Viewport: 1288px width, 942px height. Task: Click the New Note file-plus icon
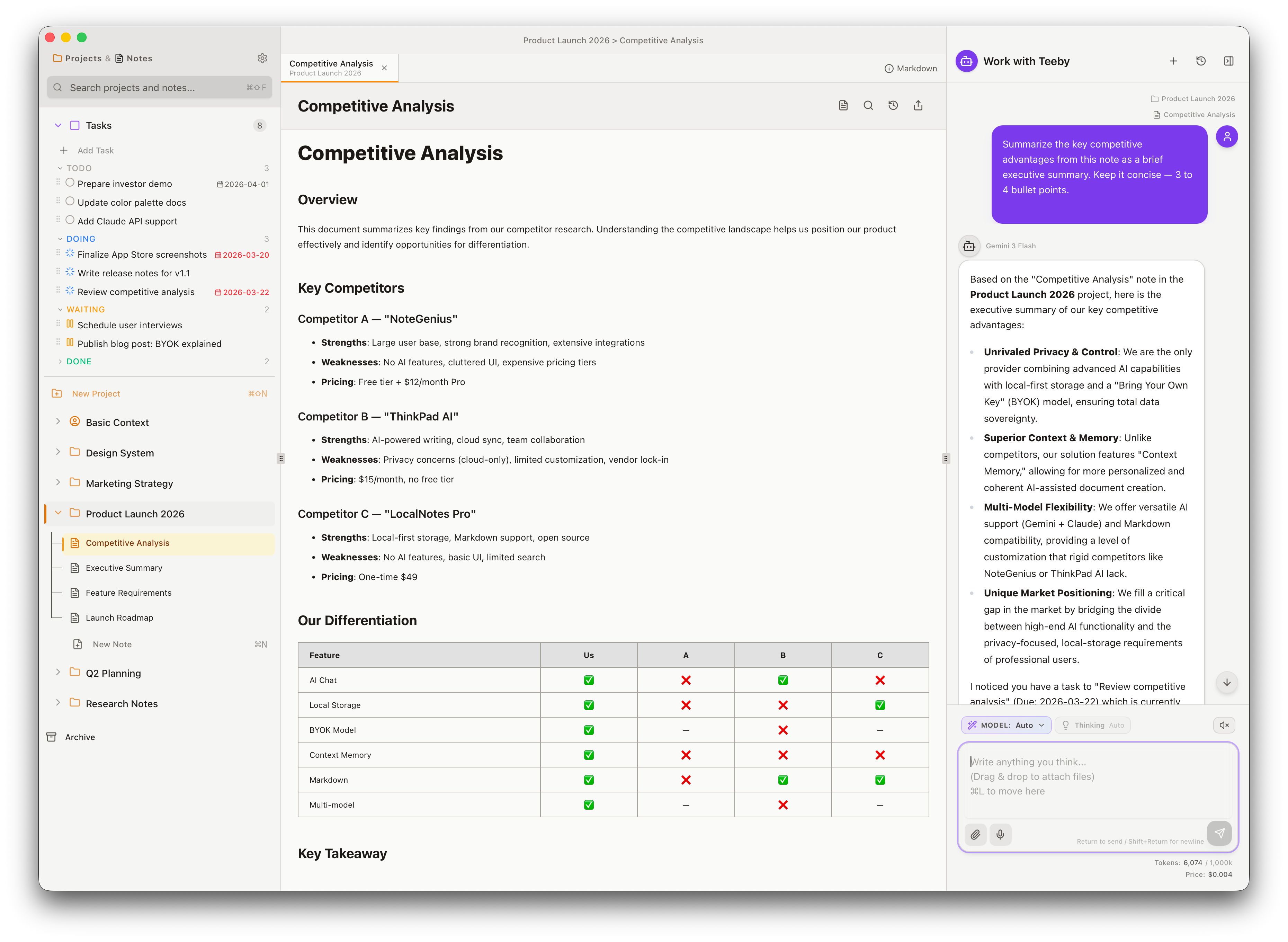click(x=78, y=645)
